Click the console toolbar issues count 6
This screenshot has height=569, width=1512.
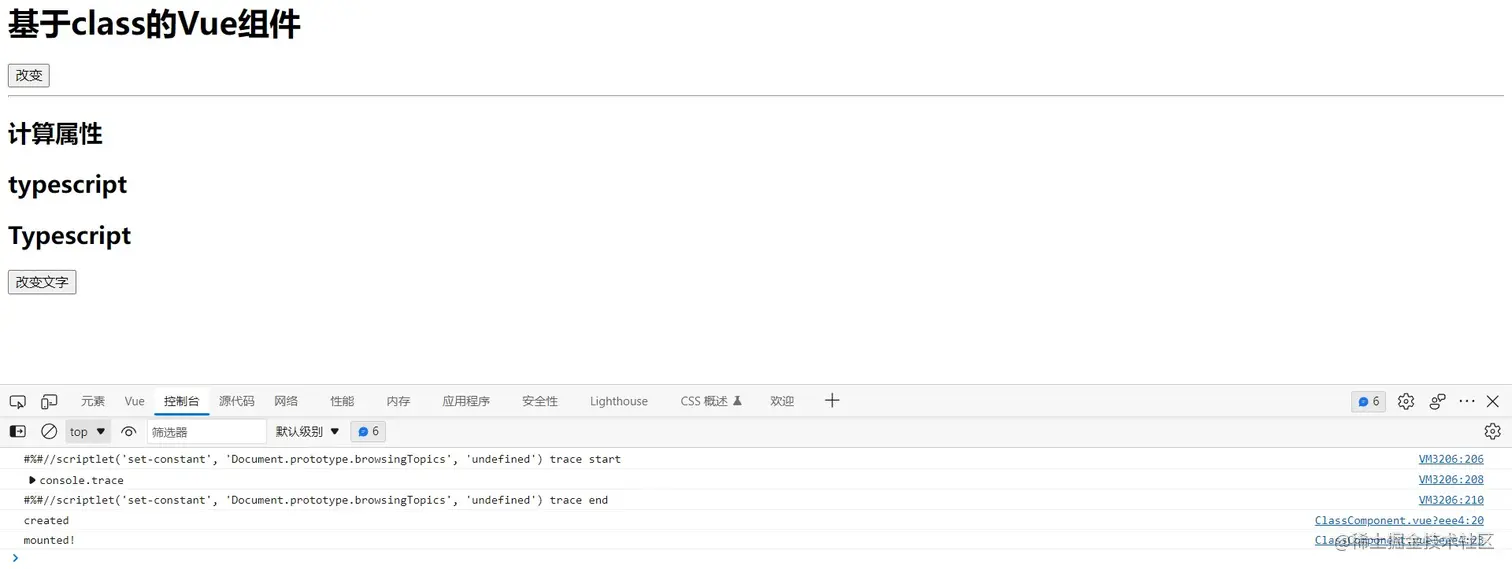tap(368, 432)
